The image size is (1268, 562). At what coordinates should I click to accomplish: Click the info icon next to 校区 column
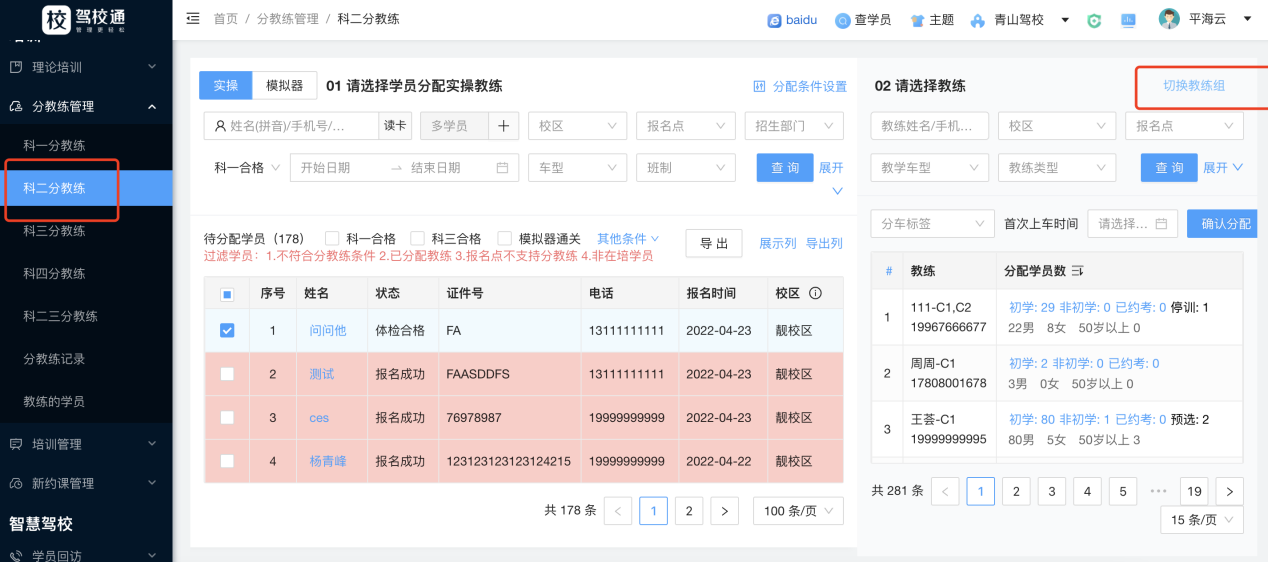815,294
